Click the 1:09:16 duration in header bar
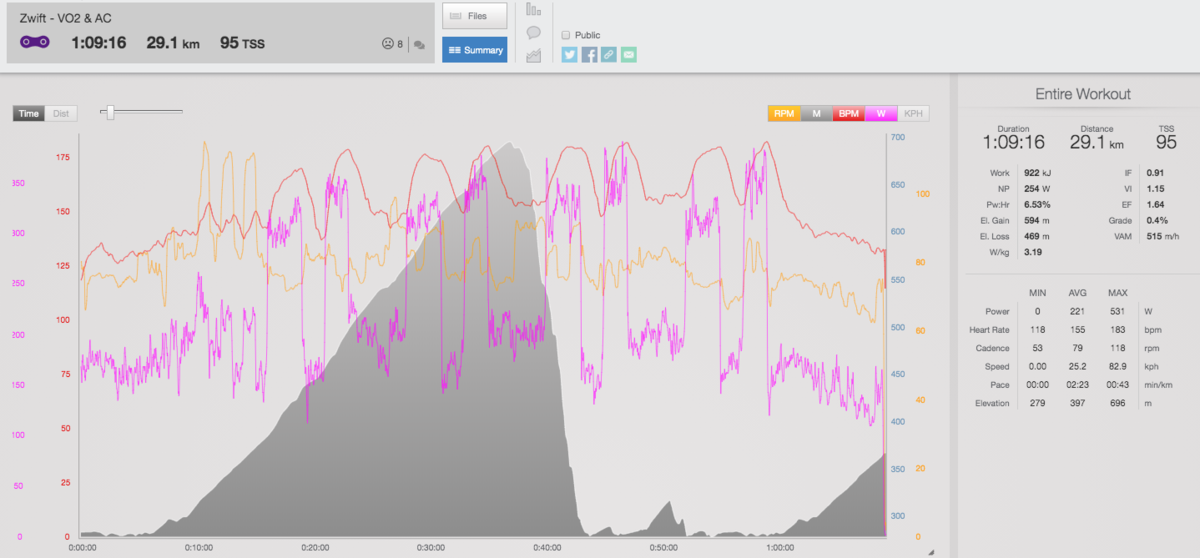 pyautogui.click(x=98, y=43)
